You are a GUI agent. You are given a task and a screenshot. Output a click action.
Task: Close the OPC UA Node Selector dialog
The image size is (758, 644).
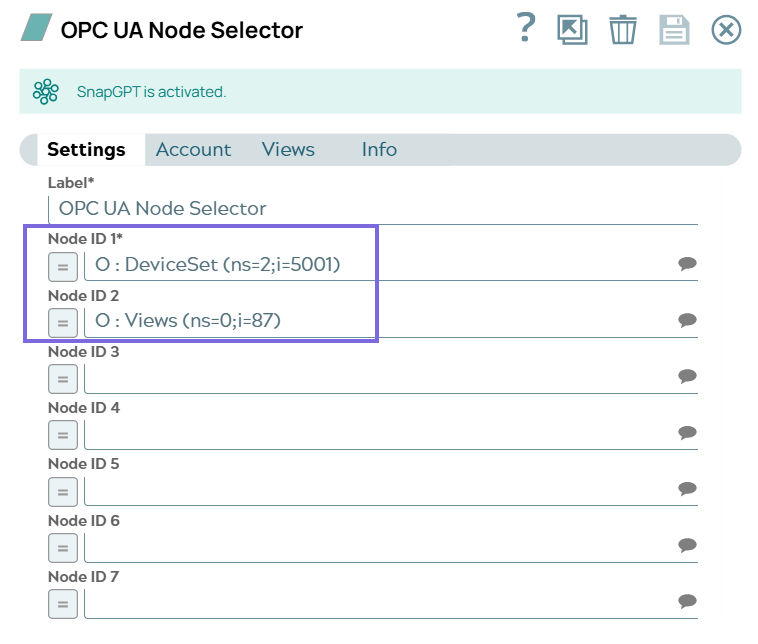point(726,30)
